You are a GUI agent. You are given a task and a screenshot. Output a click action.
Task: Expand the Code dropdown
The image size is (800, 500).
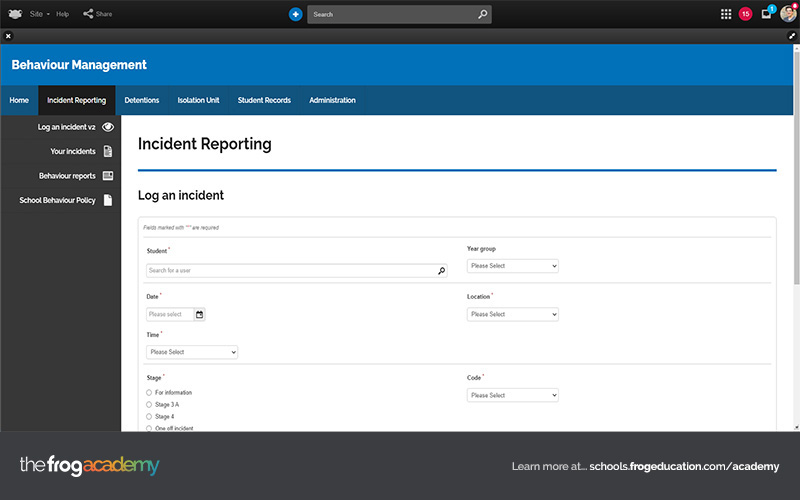click(x=513, y=395)
